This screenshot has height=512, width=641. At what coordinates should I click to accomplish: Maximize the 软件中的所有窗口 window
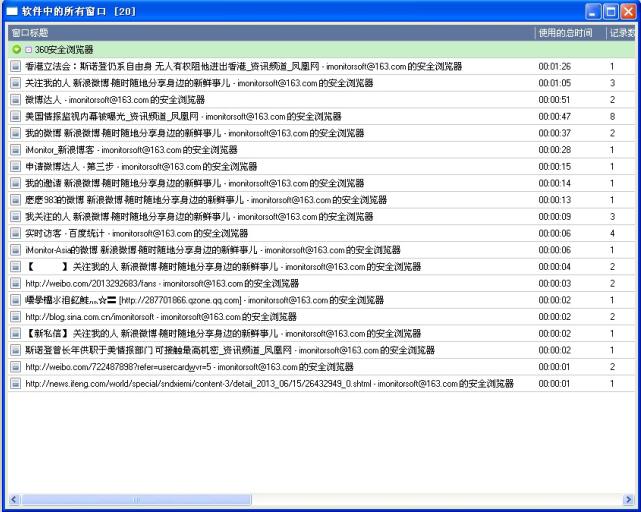(x=611, y=11)
